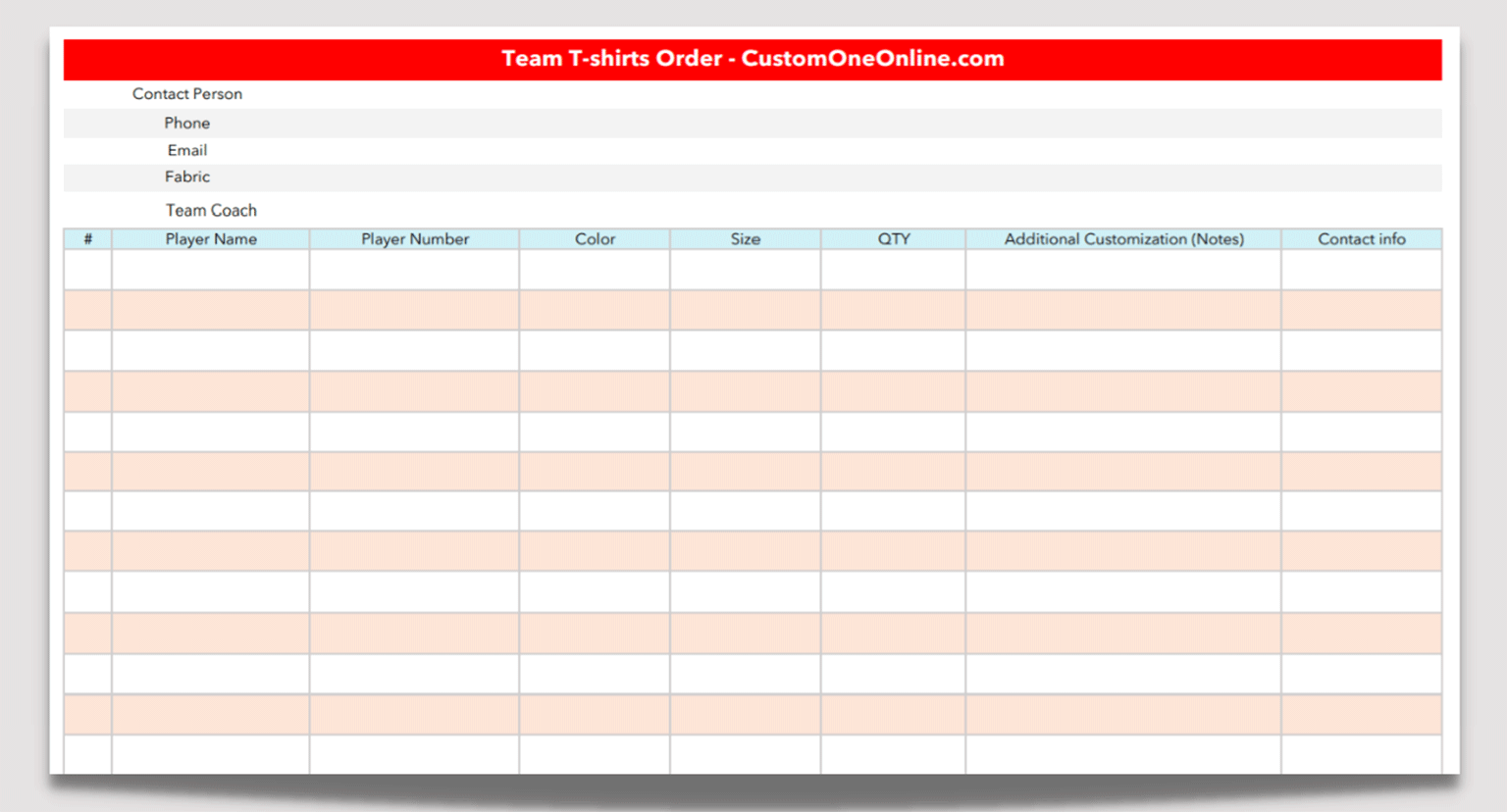Click the Additional Customization (Notes) header

coord(1123,239)
